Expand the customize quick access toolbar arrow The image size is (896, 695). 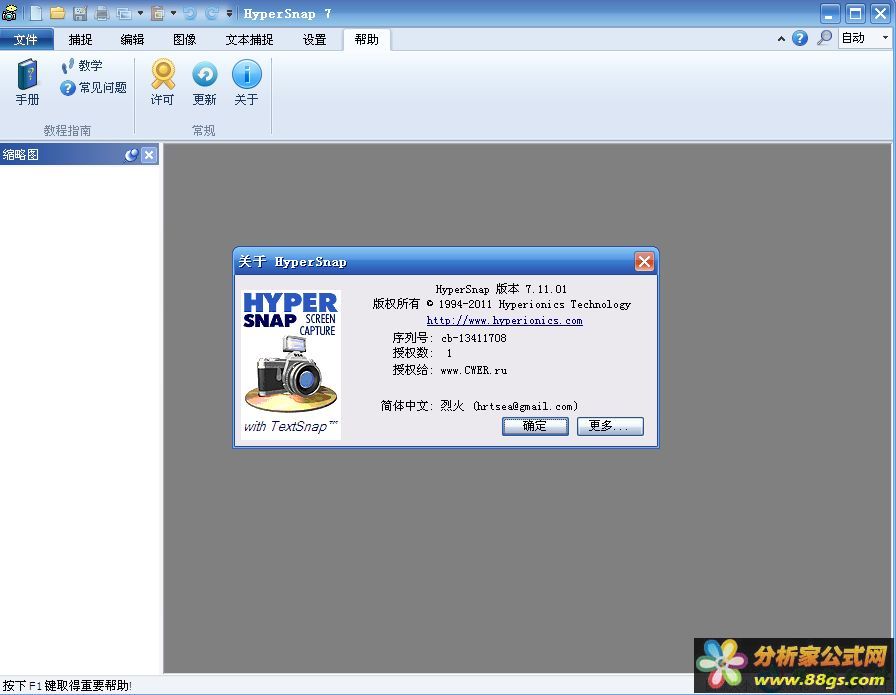click(229, 13)
